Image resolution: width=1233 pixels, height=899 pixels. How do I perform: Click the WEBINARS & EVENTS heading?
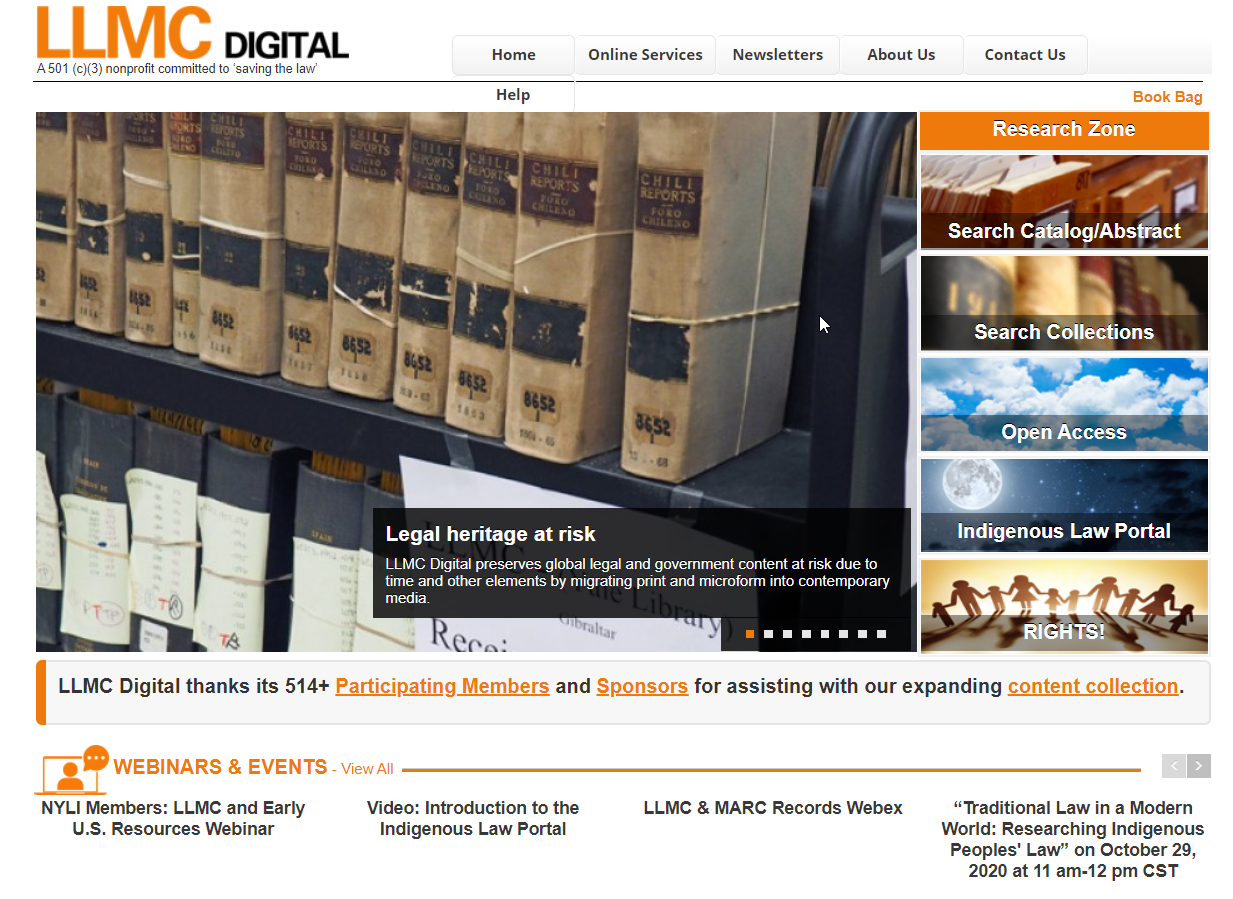(220, 767)
